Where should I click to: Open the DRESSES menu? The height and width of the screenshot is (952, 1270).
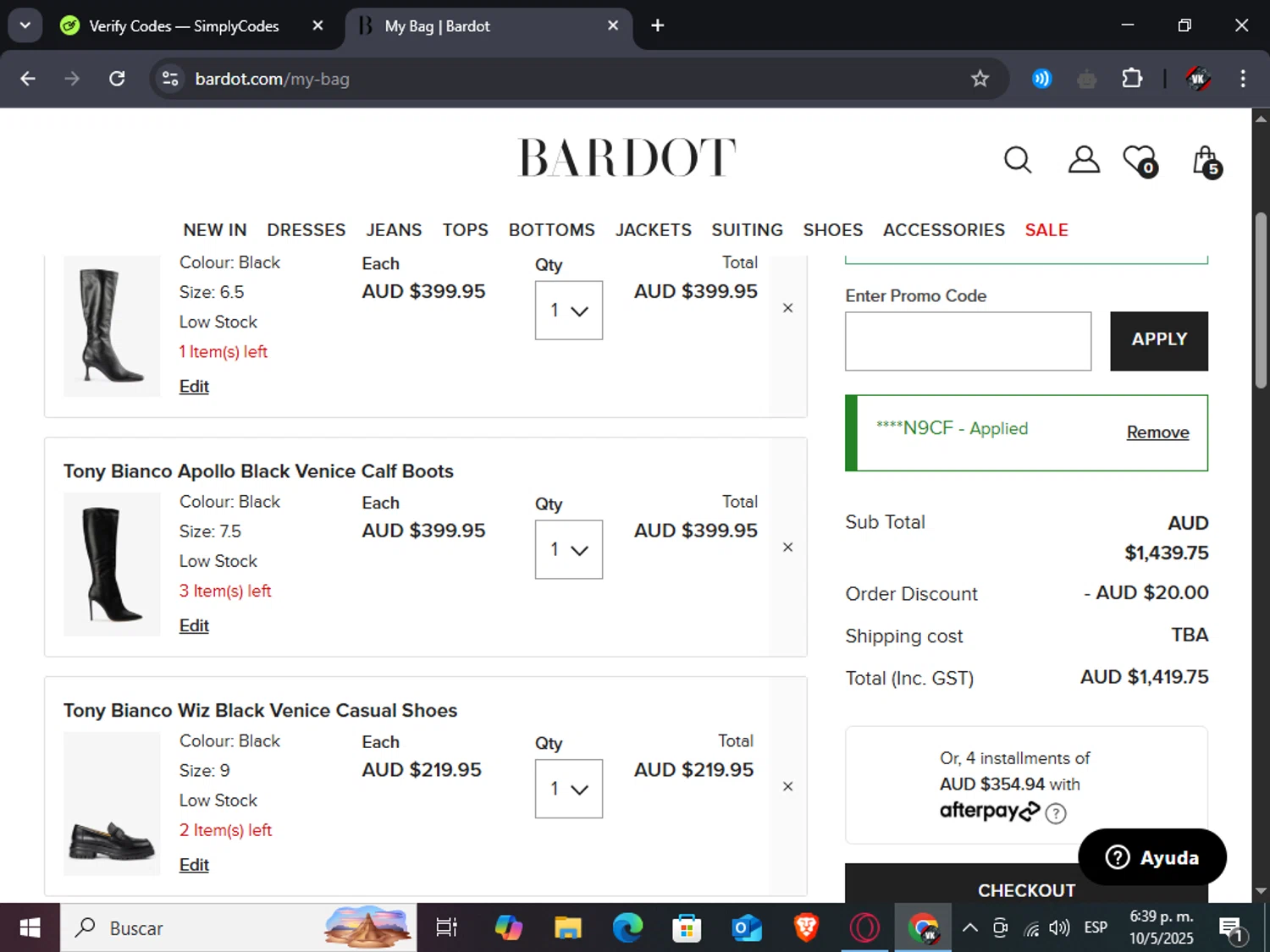click(306, 230)
